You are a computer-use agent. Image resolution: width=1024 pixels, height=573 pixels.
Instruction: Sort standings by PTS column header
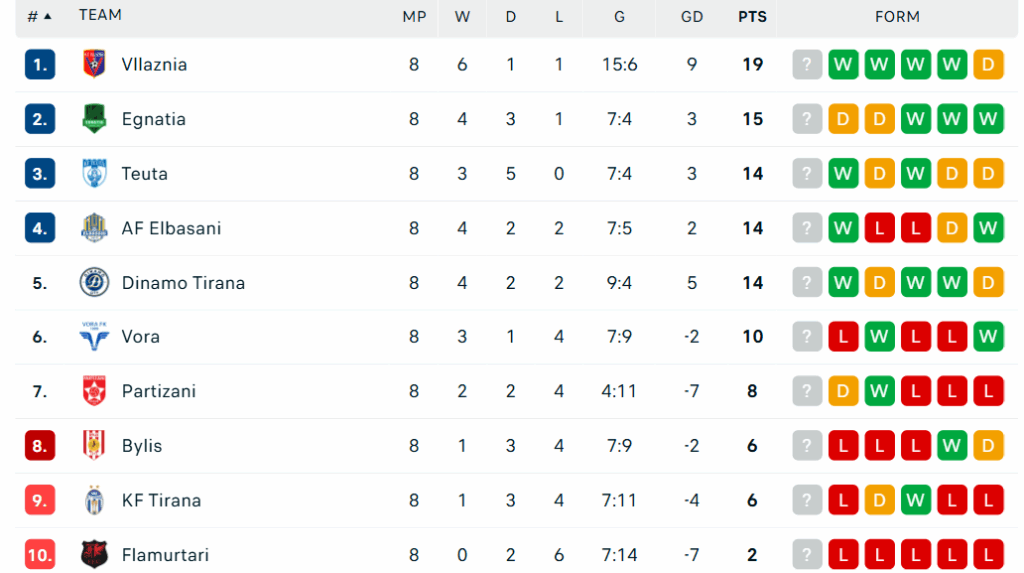point(752,16)
